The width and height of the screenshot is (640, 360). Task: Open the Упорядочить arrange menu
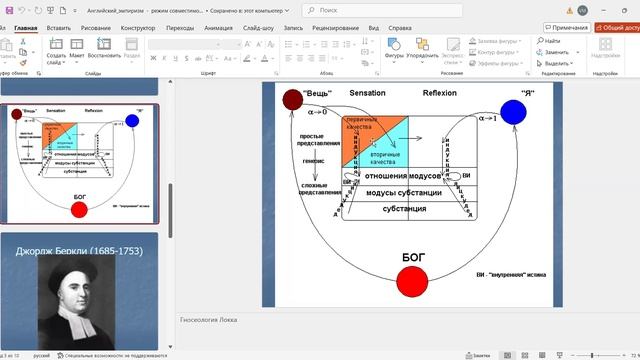click(422, 51)
